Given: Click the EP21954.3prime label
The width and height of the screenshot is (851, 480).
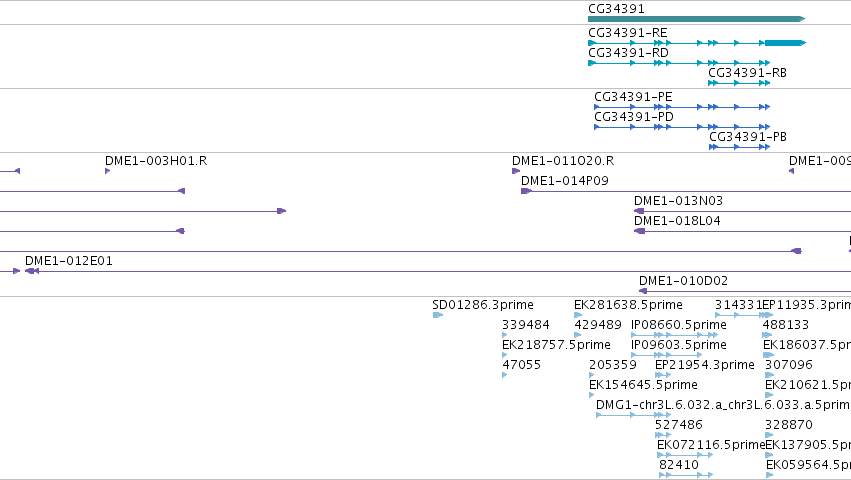Looking at the screenshot, I should [x=704, y=365].
